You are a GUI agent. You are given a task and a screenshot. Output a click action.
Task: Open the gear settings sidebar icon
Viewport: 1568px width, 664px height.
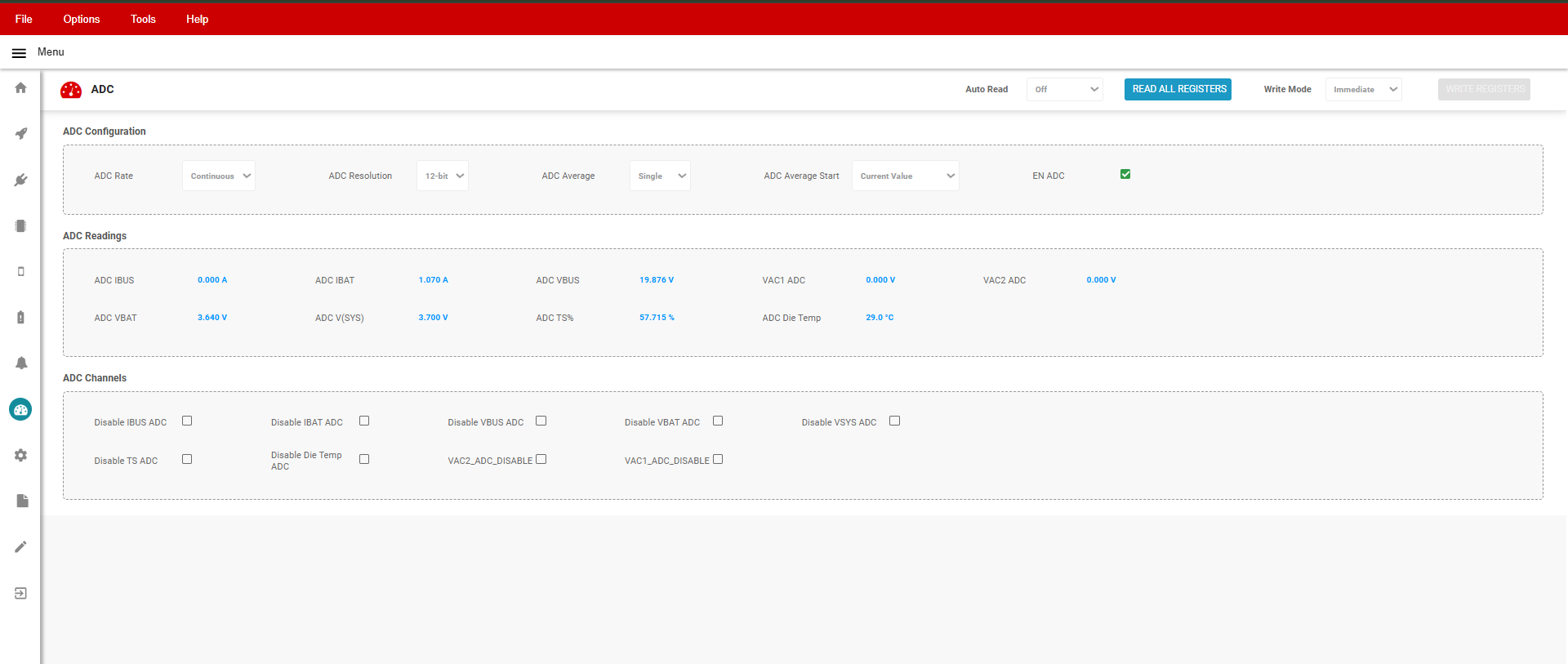(21, 455)
